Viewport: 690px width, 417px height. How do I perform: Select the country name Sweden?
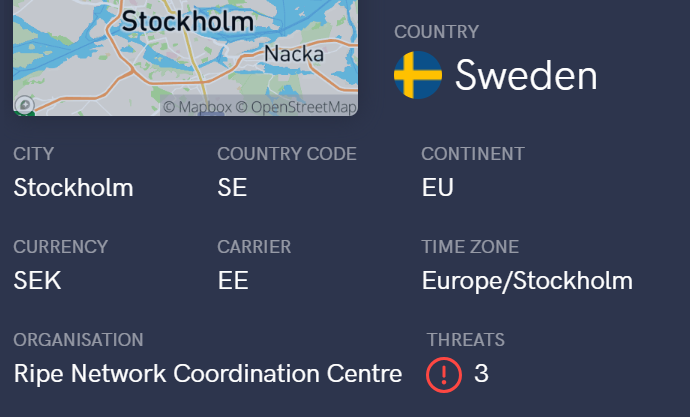point(526,75)
